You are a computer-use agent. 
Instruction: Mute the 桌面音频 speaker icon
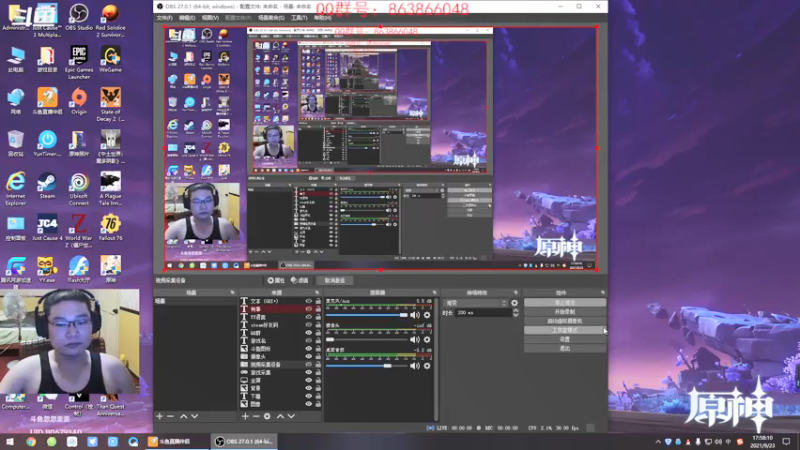pyautogui.click(x=415, y=366)
